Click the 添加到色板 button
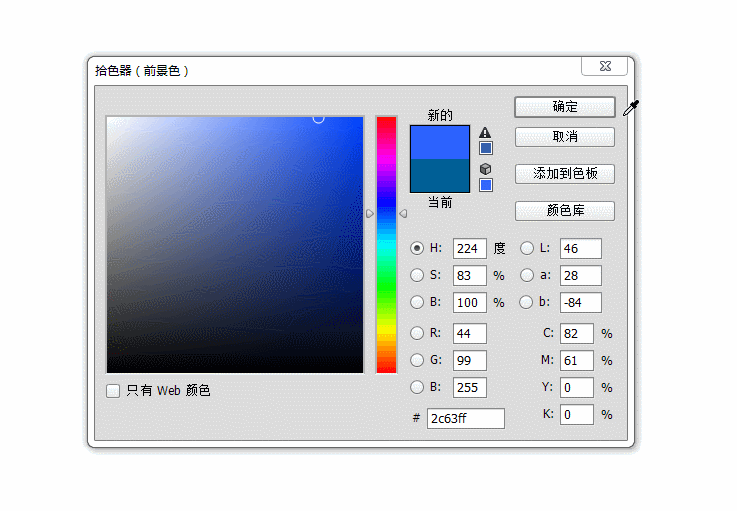The width and height of the screenshot is (737, 511). click(x=564, y=174)
